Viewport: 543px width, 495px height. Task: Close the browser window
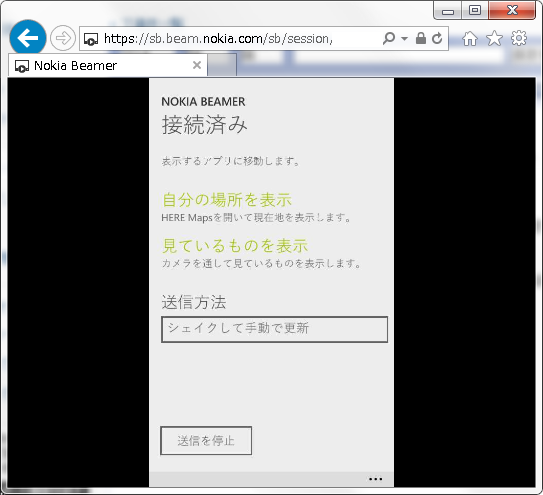click(x=512, y=10)
